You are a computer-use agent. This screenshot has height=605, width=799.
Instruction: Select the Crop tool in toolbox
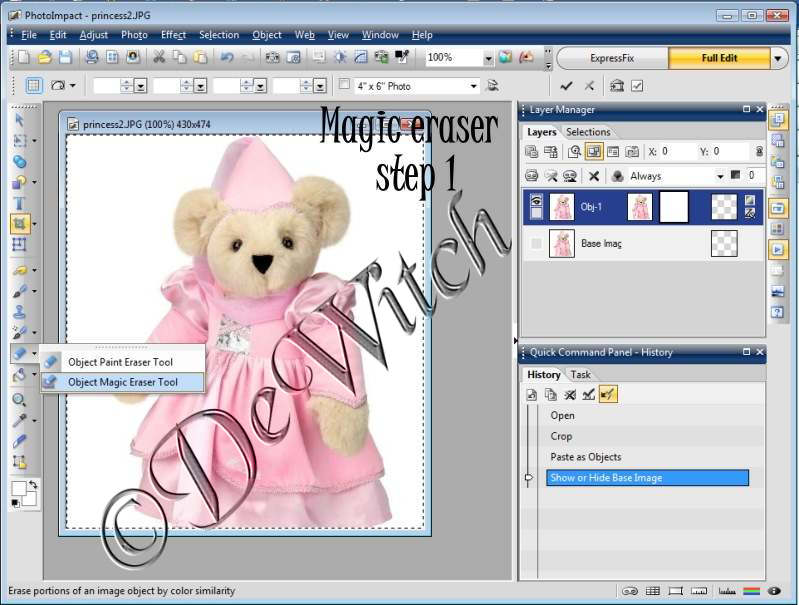(x=19, y=223)
